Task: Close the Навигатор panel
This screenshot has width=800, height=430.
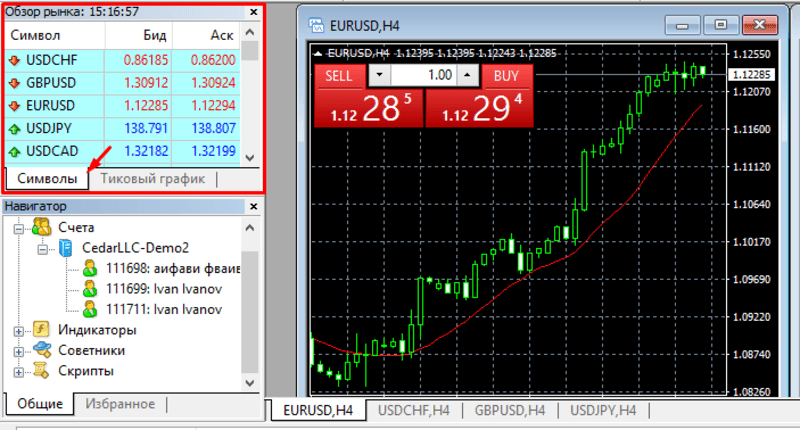Action: click(254, 207)
